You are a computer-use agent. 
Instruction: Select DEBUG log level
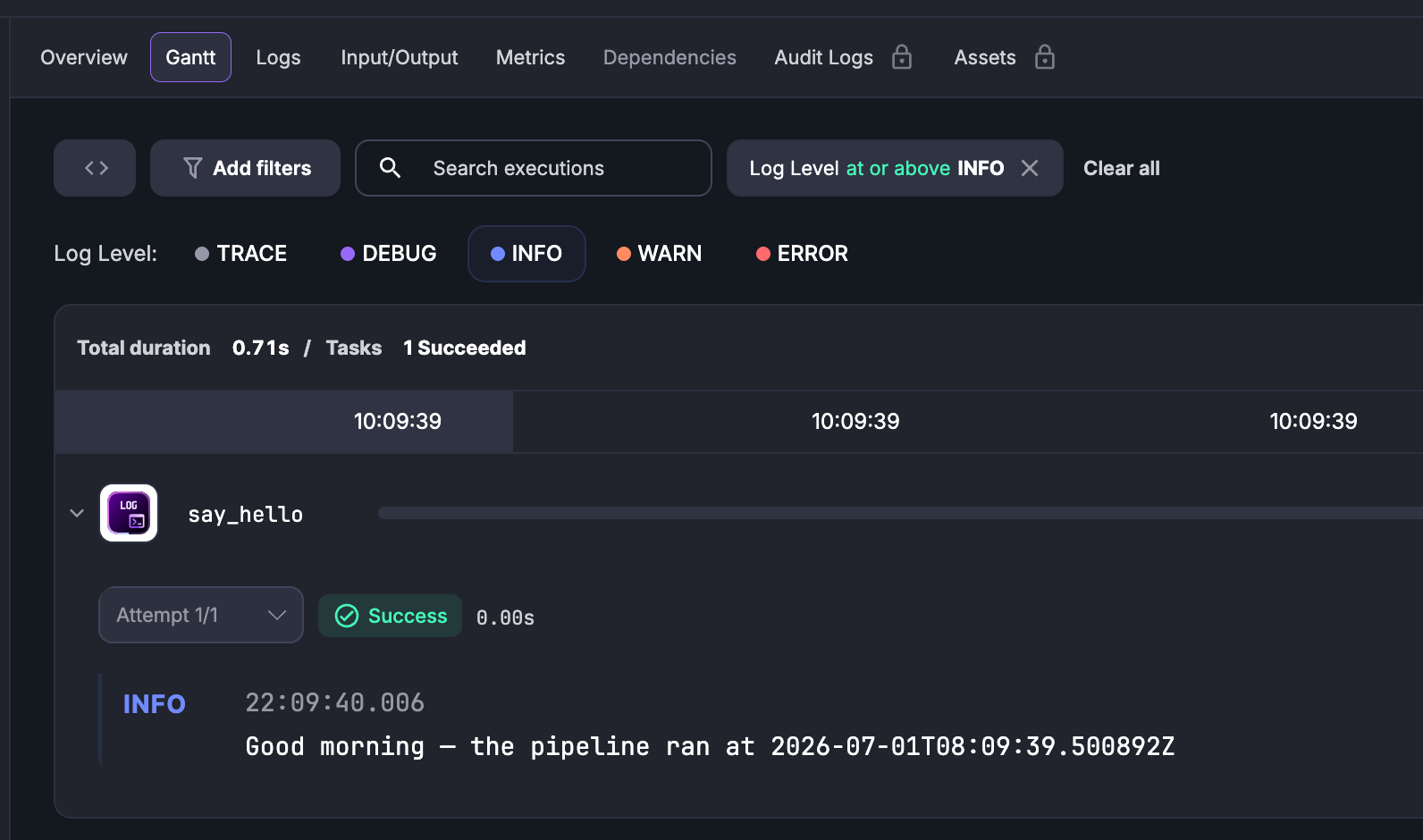[389, 254]
